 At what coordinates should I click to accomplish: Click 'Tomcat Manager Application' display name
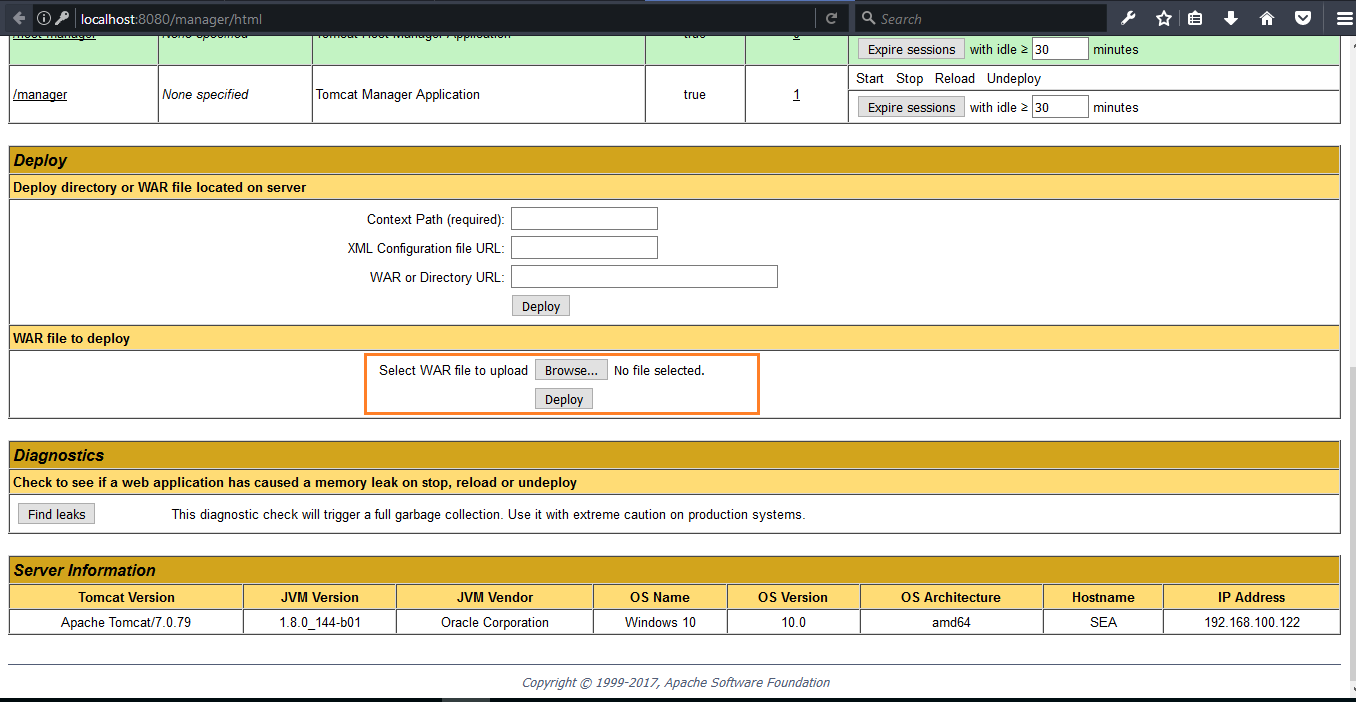[x=398, y=94]
